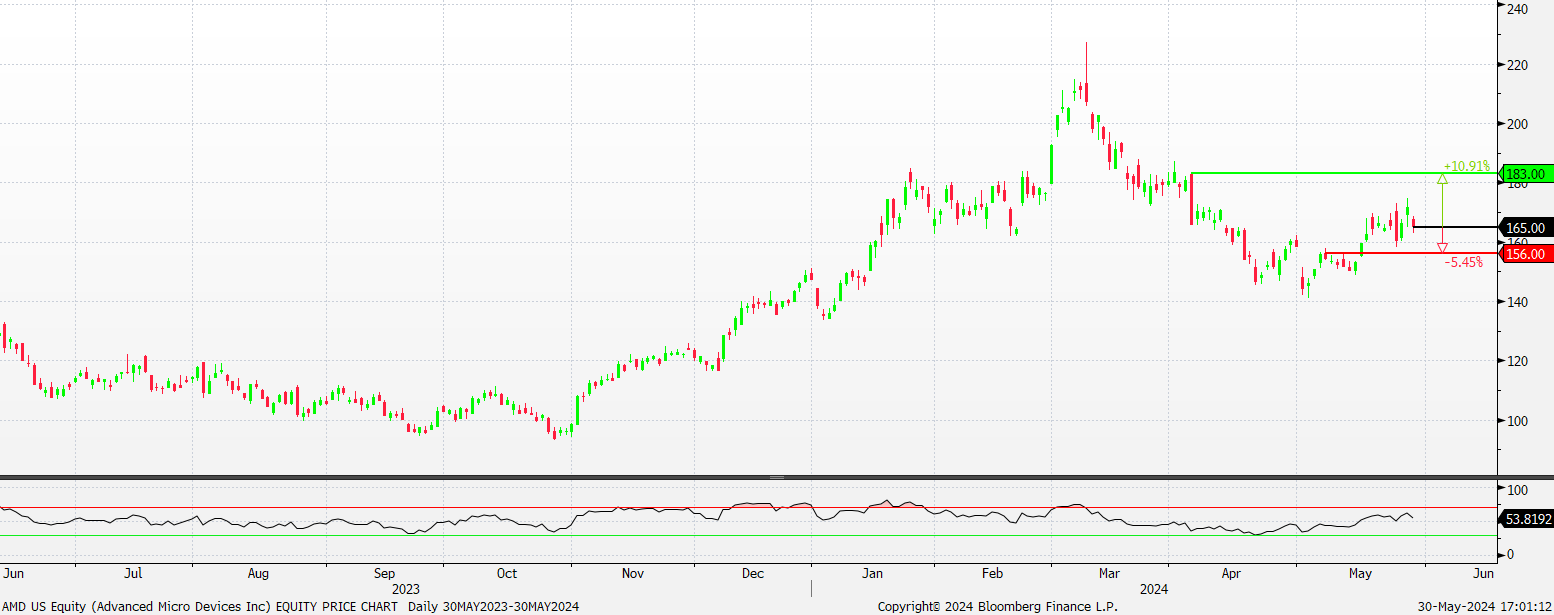This screenshot has height=615, width=1554.
Task: Click the 200 price axis label
Action: click(x=1517, y=124)
